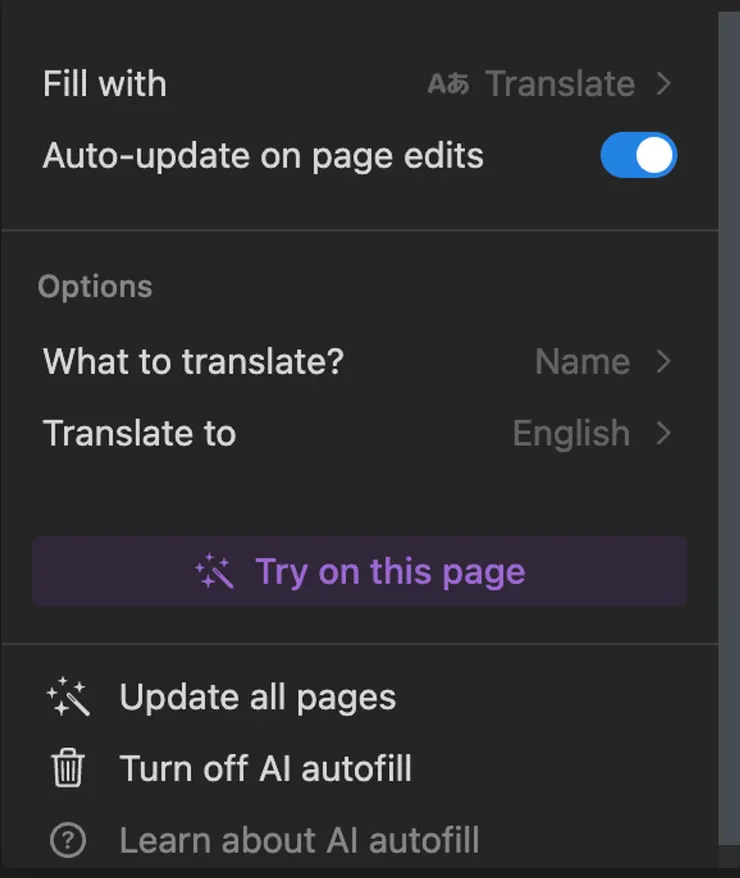Open the What to translate? option

click(x=193, y=362)
